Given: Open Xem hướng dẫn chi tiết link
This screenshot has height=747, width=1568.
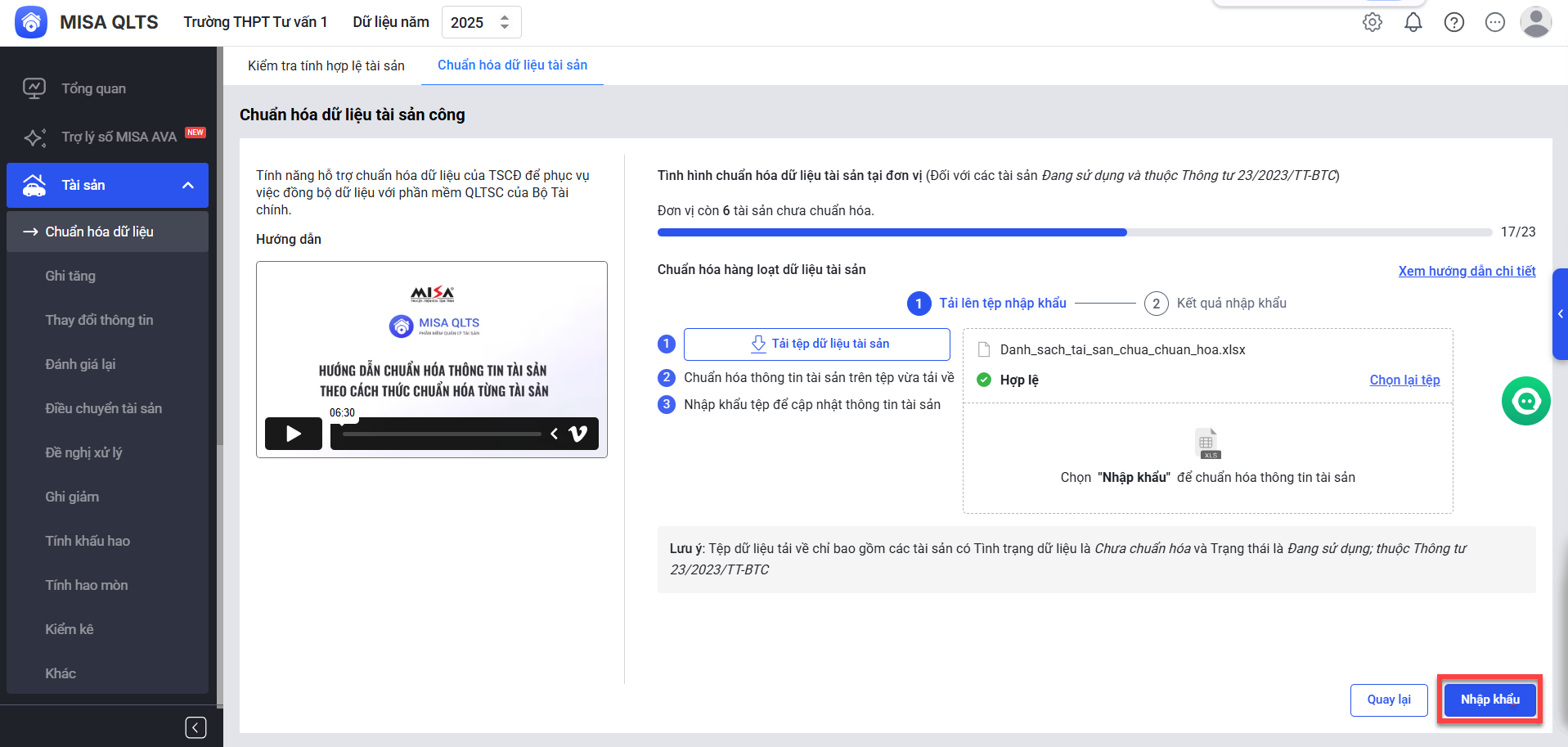Looking at the screenshot, I should [1466, 271].
